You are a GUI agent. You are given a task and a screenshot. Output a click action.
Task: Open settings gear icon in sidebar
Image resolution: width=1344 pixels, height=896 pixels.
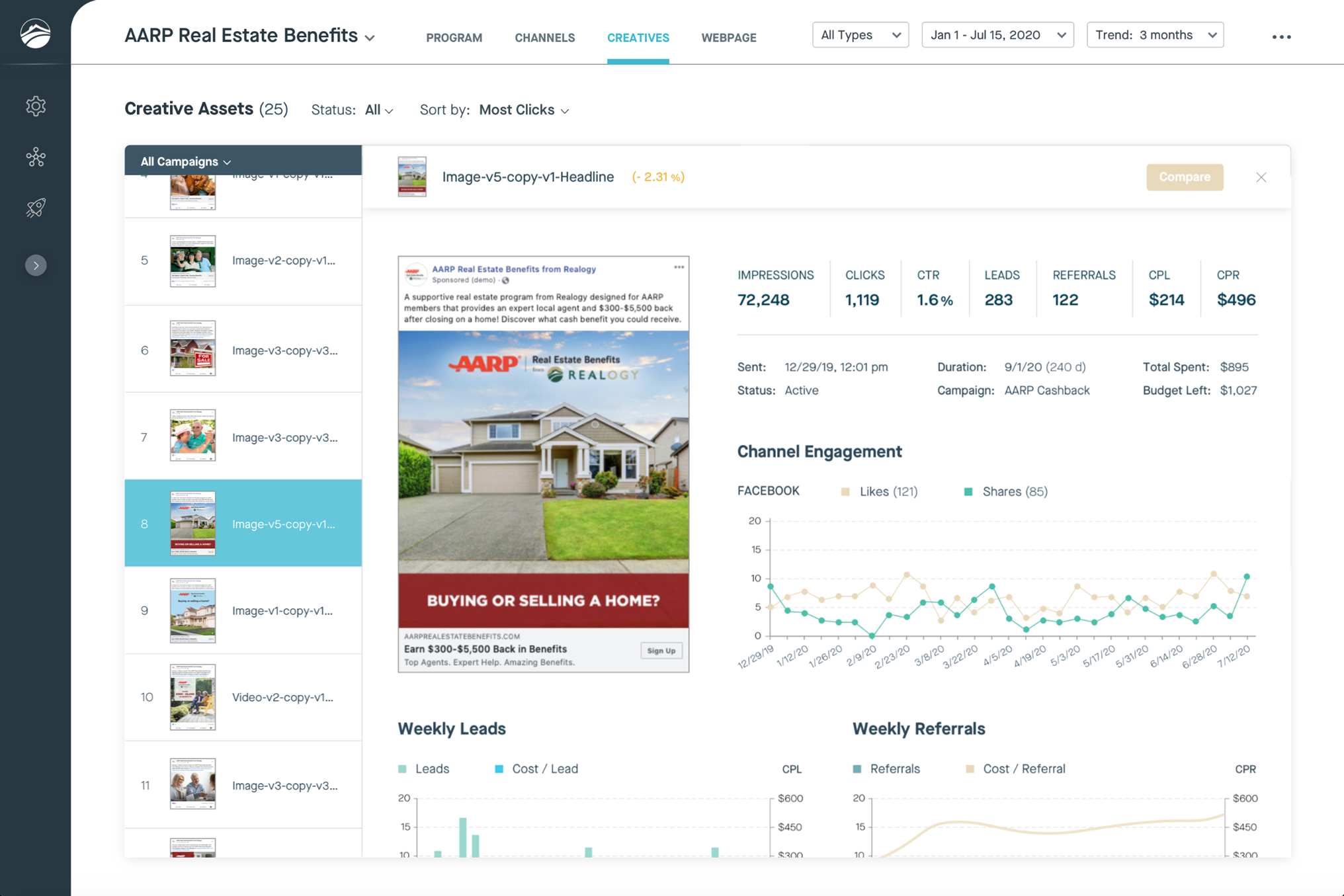(36, 106)
